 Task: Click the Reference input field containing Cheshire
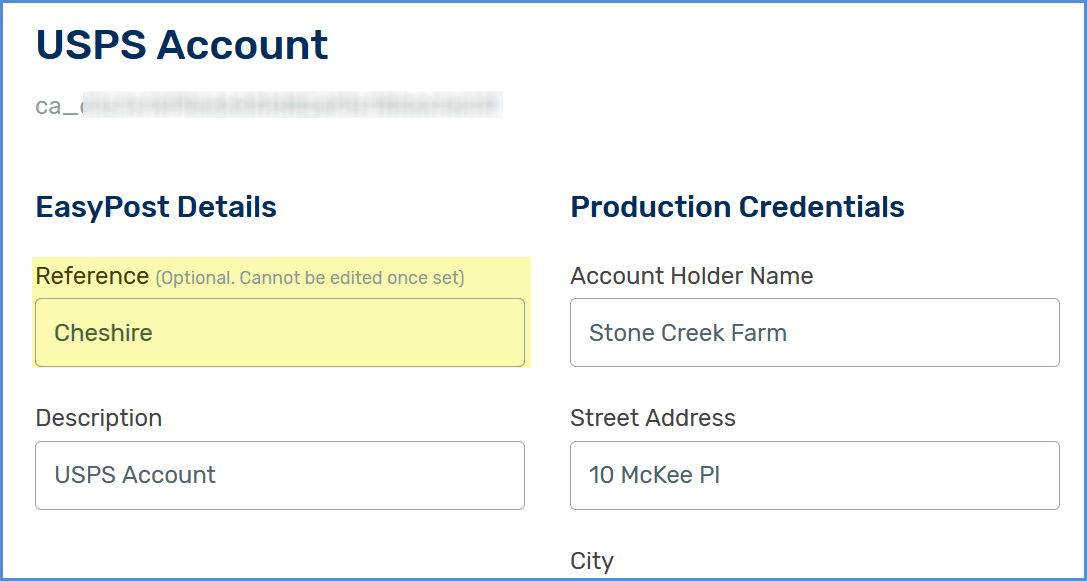click(x=279, y=333)
